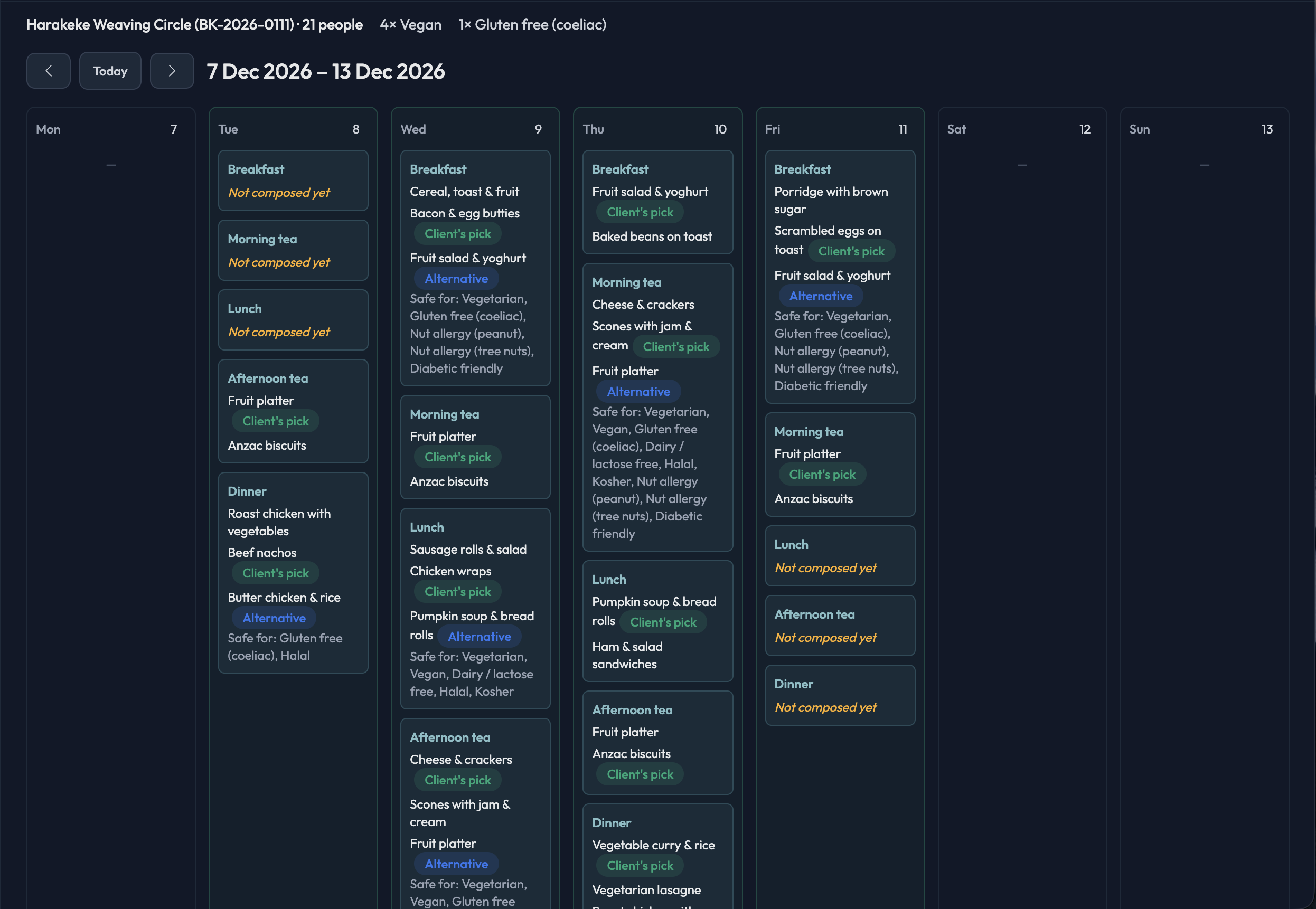Open Tuesday's Morning tea card
1316x909 pixels.
293,250
